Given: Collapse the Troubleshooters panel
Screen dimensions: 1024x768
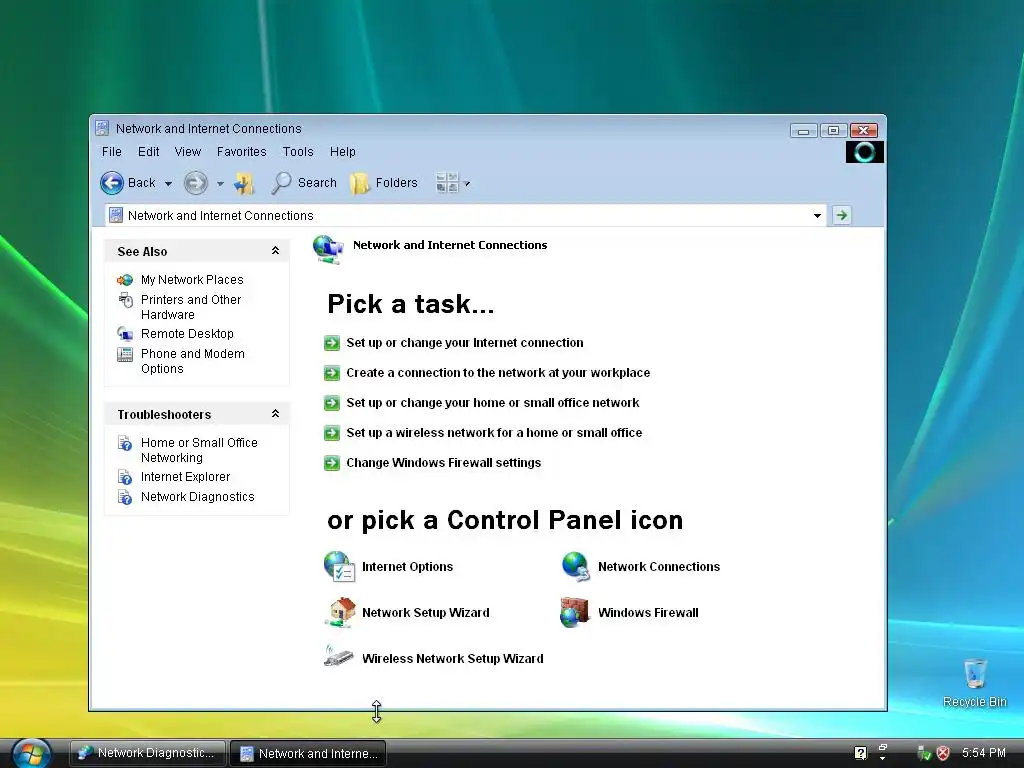Looking at the screenshot, I should pos(275,414).
